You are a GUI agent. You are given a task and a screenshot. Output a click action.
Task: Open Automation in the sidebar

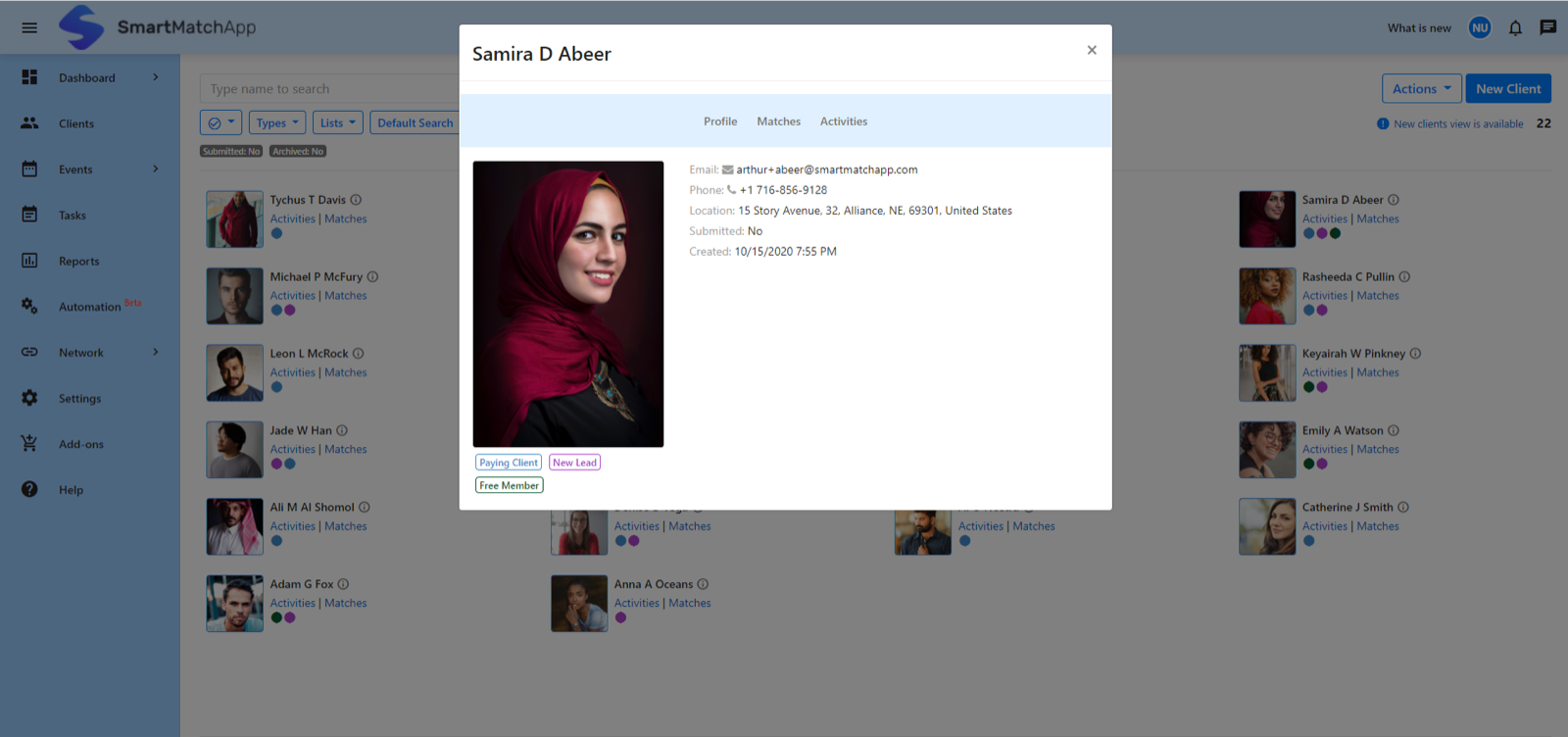(89, 307)
